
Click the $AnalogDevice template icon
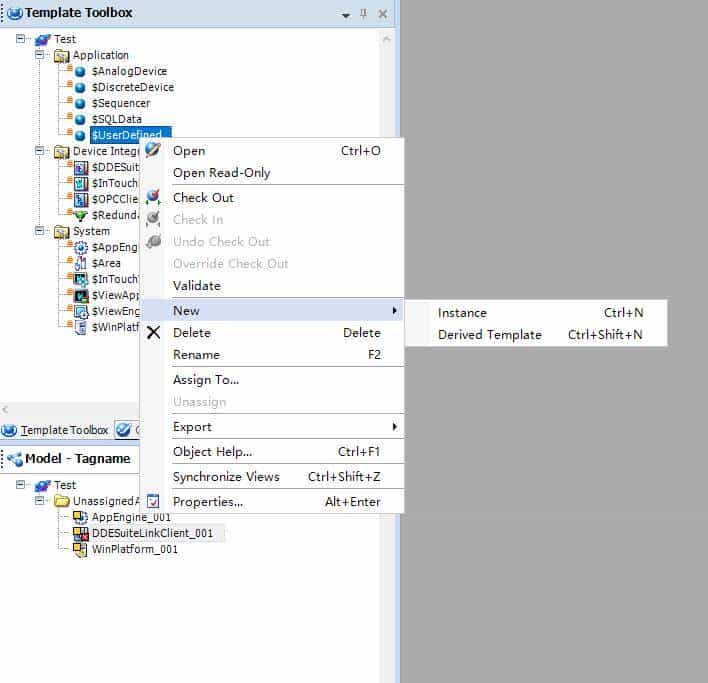coord(80,71)
